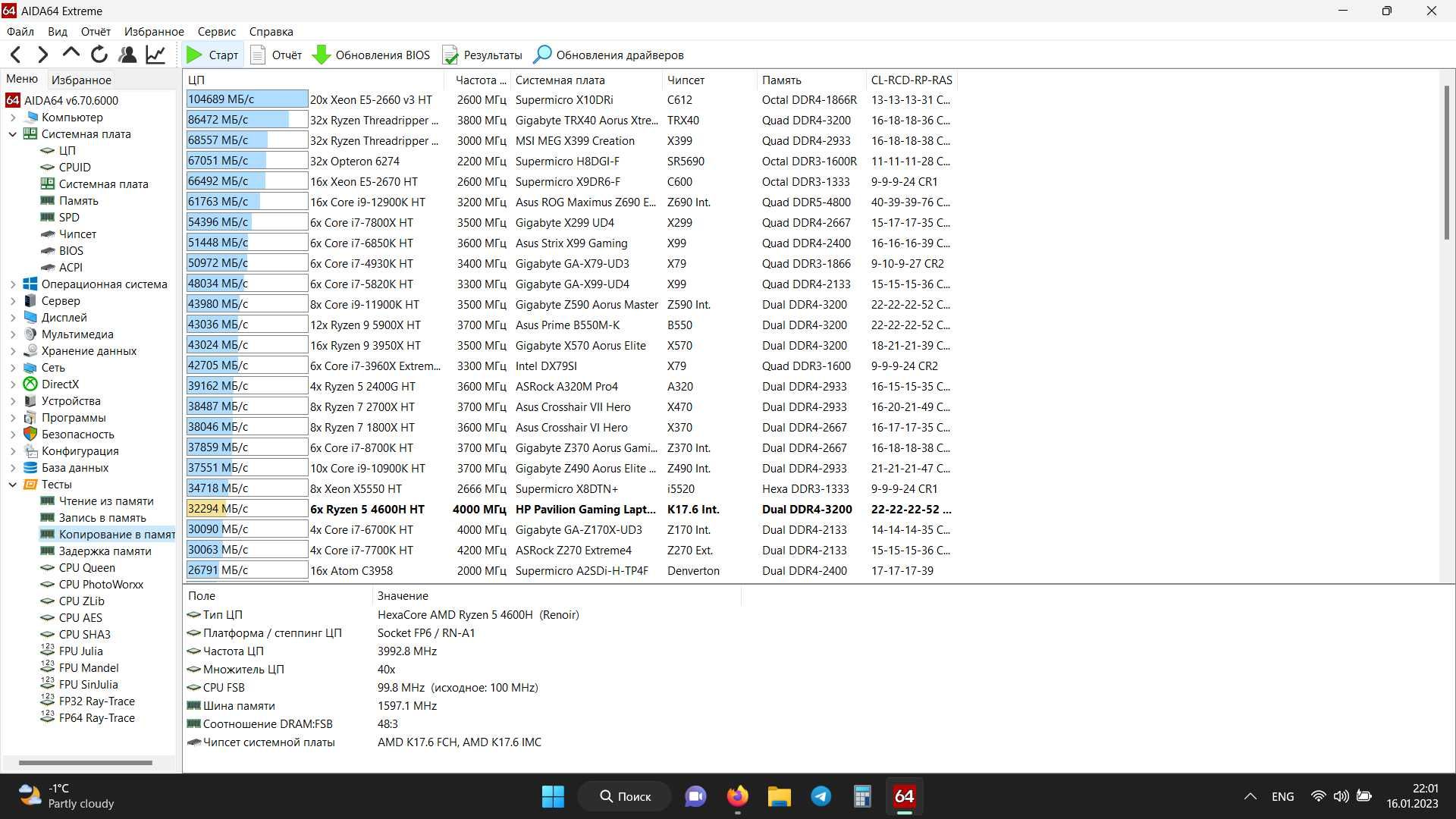1456x819 pixels.
Task: Open the FP64 Ray-Trace test
Action: click(x=88, y=718)
